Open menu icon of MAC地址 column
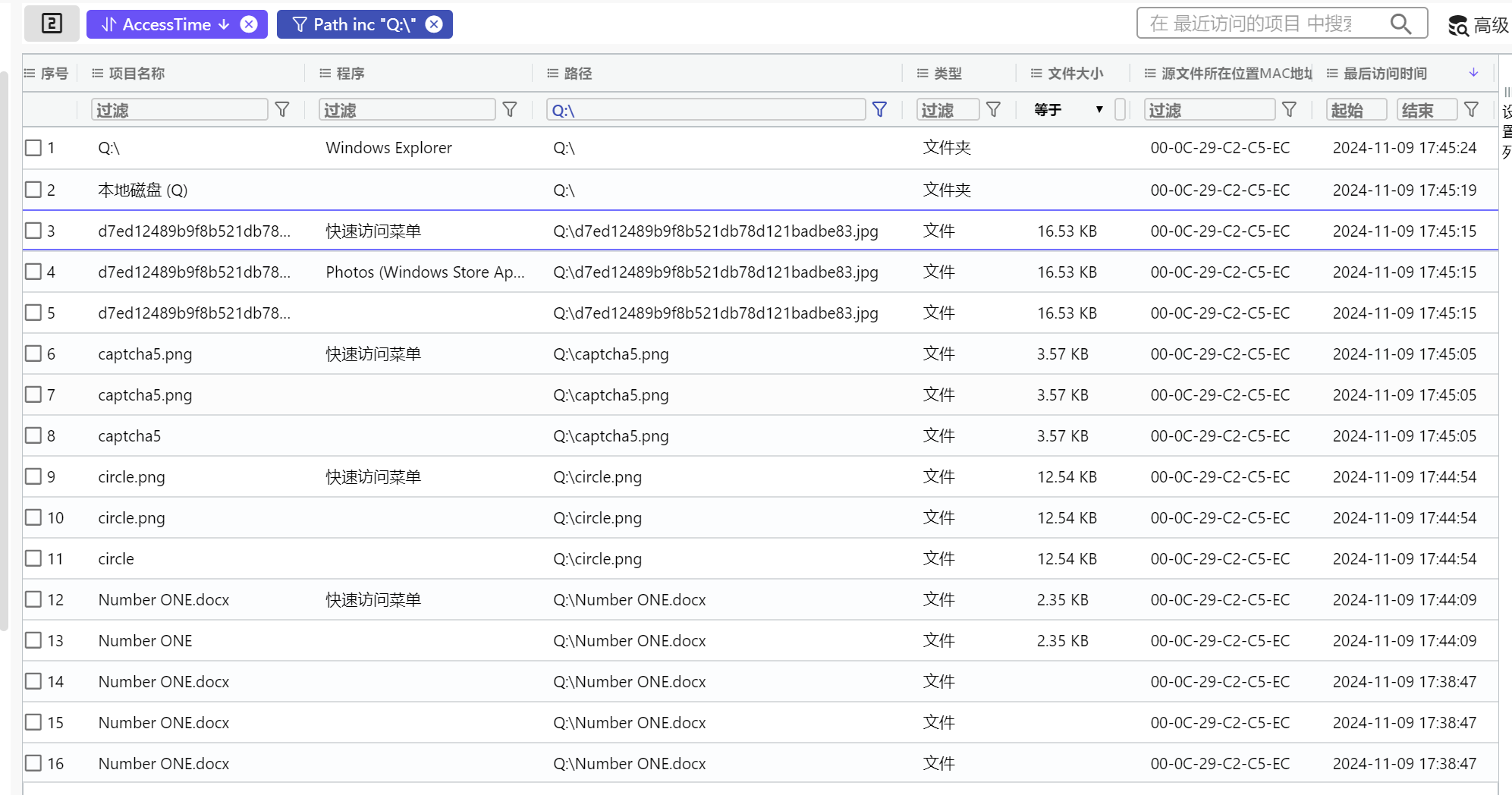This screenshot has height=795, width=1512. click(x=1150, y=74)
